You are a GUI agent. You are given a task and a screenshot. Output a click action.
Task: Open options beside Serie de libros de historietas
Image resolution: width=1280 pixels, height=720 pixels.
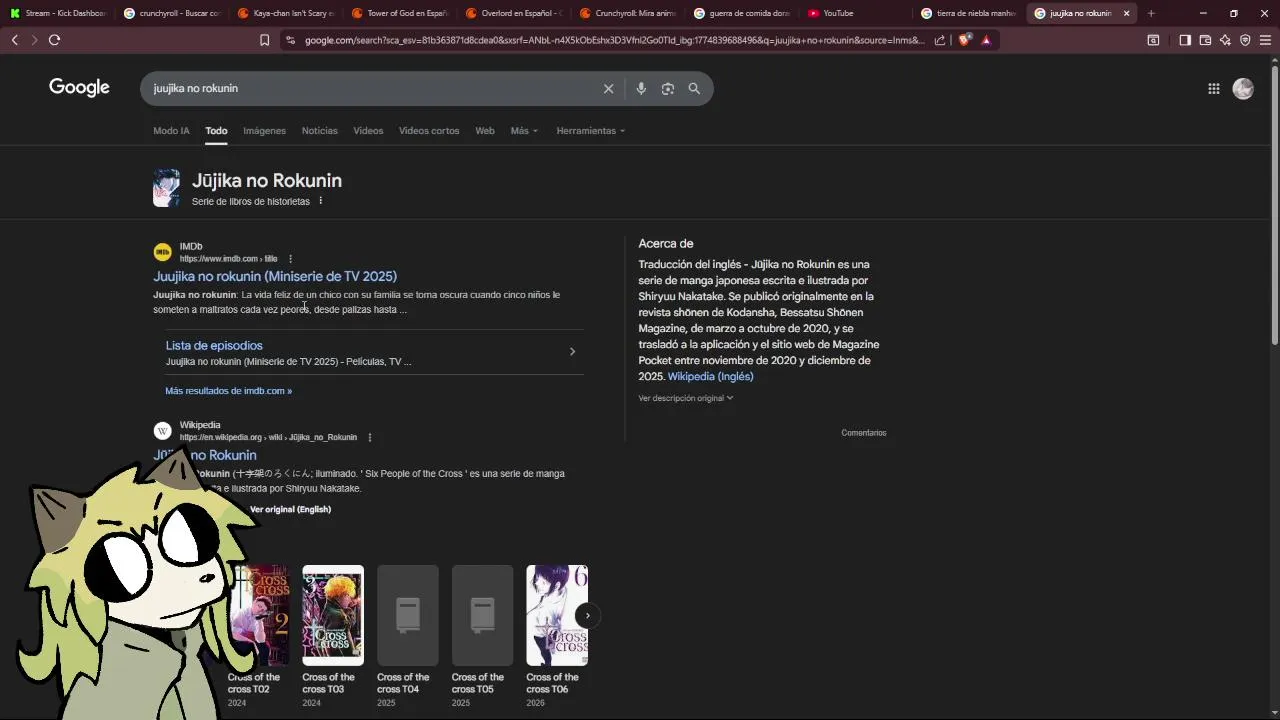320,201
